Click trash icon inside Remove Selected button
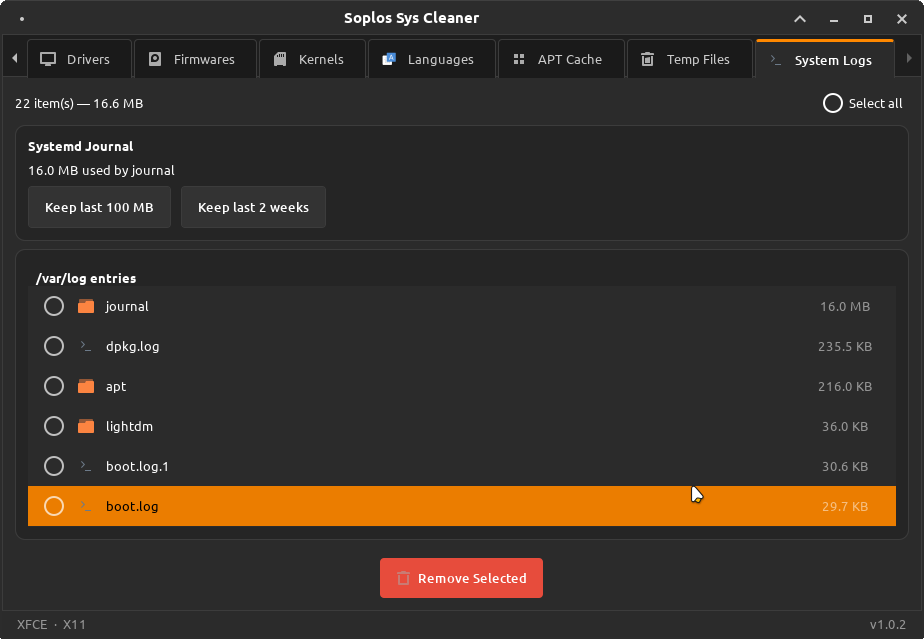 (x=403, y=578)
